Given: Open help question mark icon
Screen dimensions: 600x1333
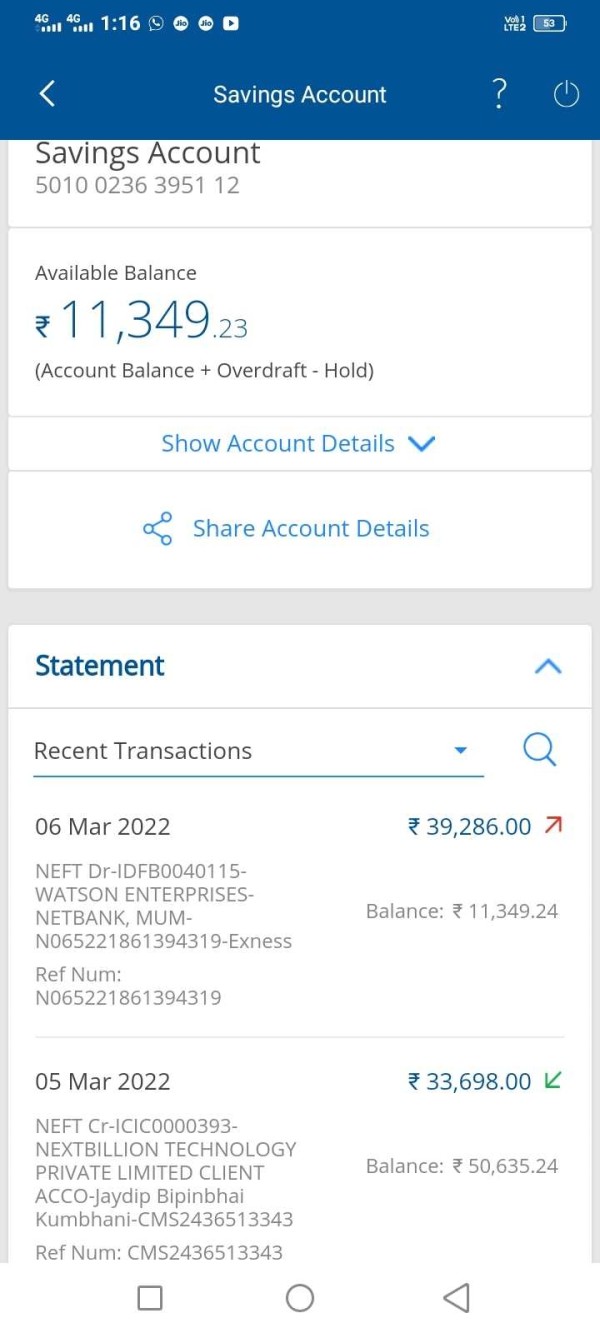Looking at the screenshot, I should pos(500,94).
